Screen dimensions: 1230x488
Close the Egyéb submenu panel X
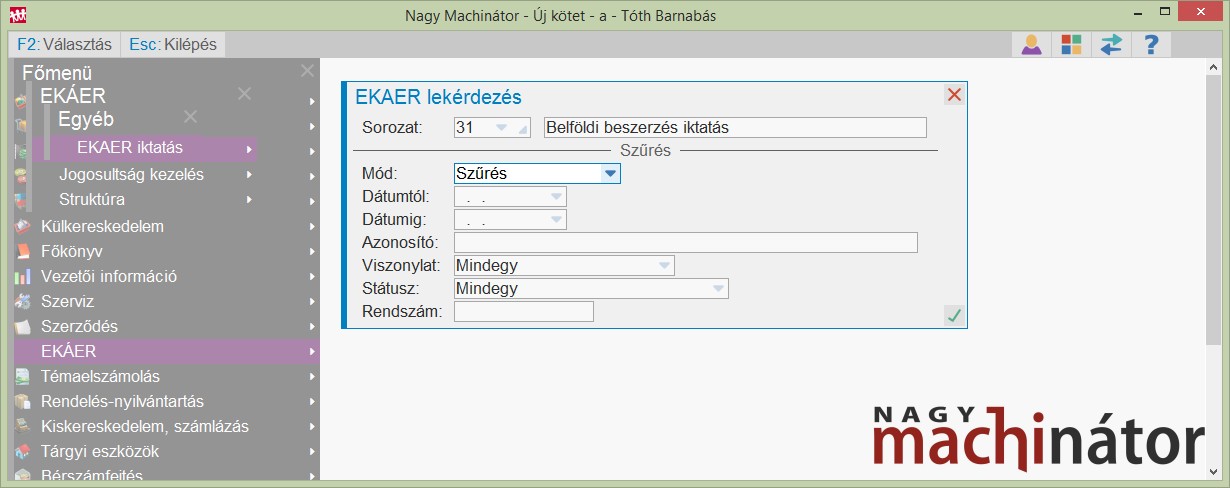coord(190,117)
